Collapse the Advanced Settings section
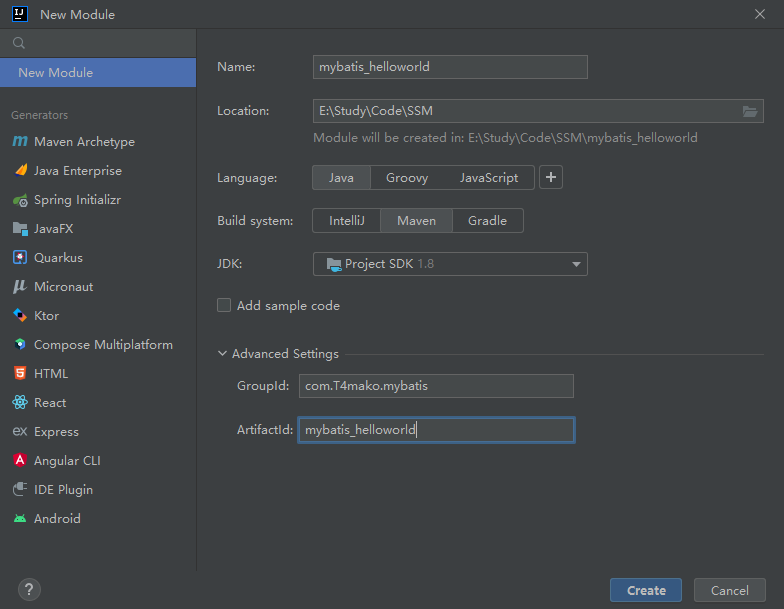 point(222,354)
